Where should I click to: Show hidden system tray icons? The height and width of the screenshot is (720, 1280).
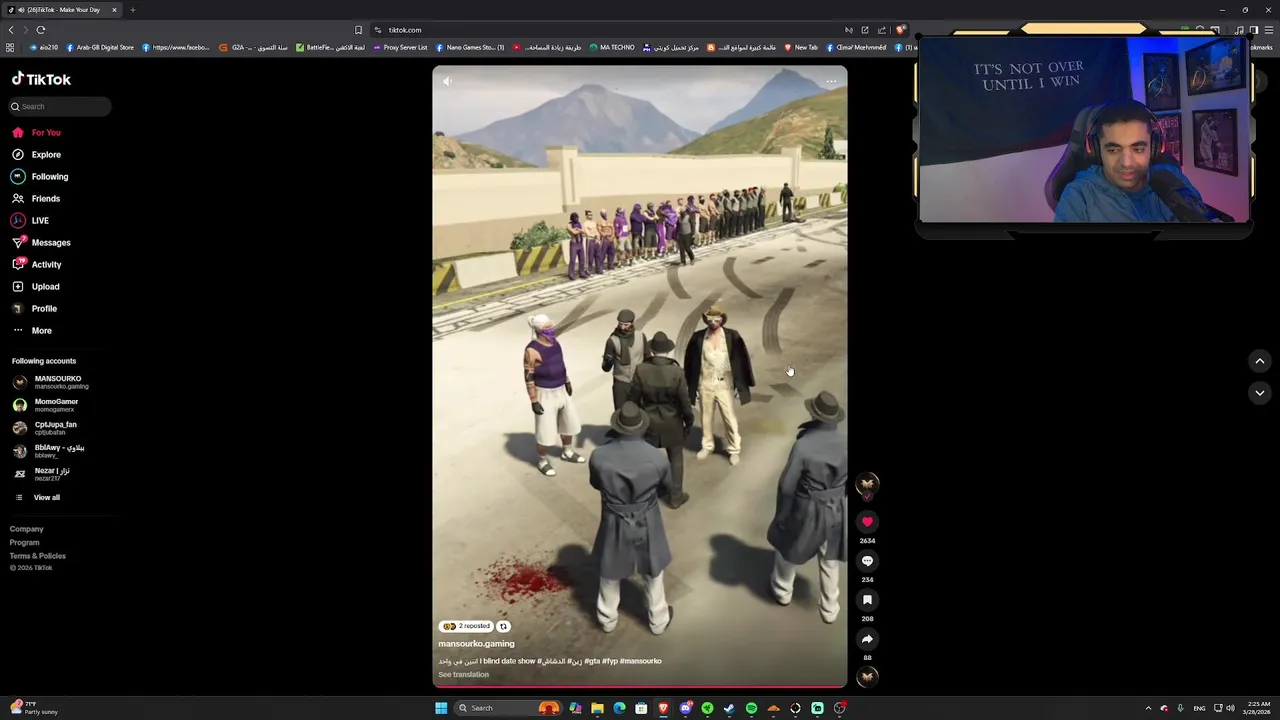point(1148,708)
